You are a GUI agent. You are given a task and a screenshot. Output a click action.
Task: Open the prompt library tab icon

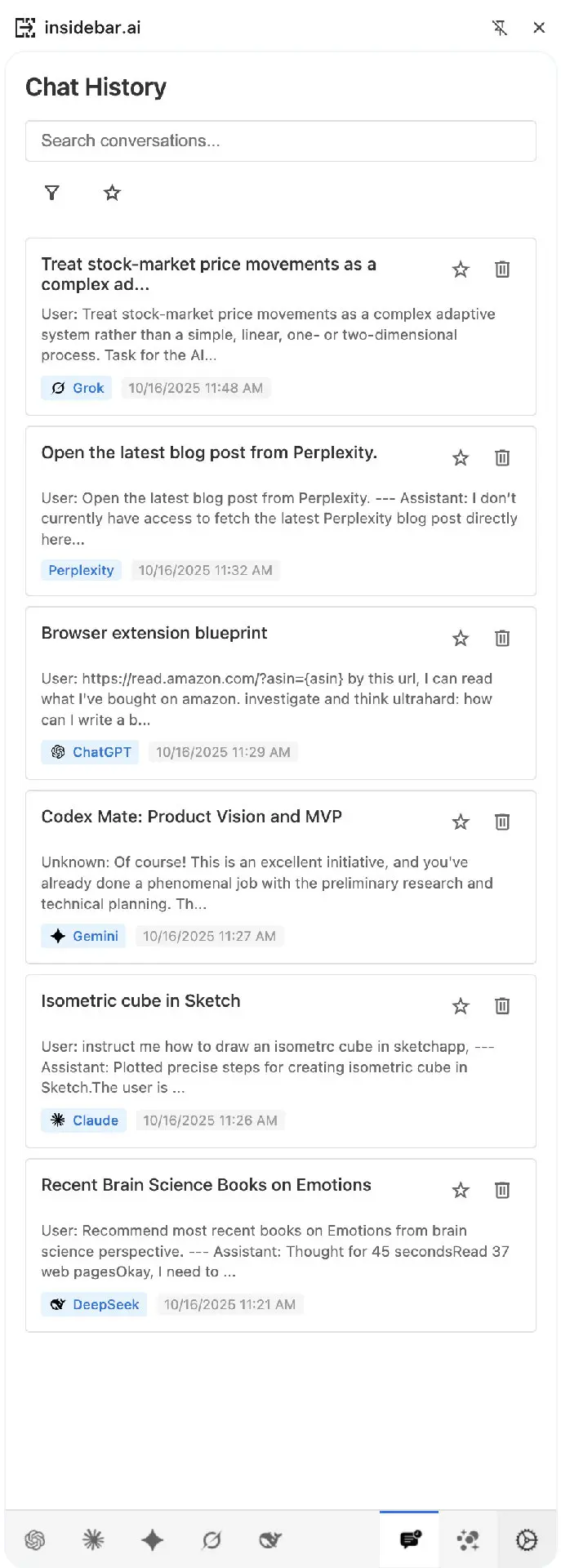[x=468, y=1540]
